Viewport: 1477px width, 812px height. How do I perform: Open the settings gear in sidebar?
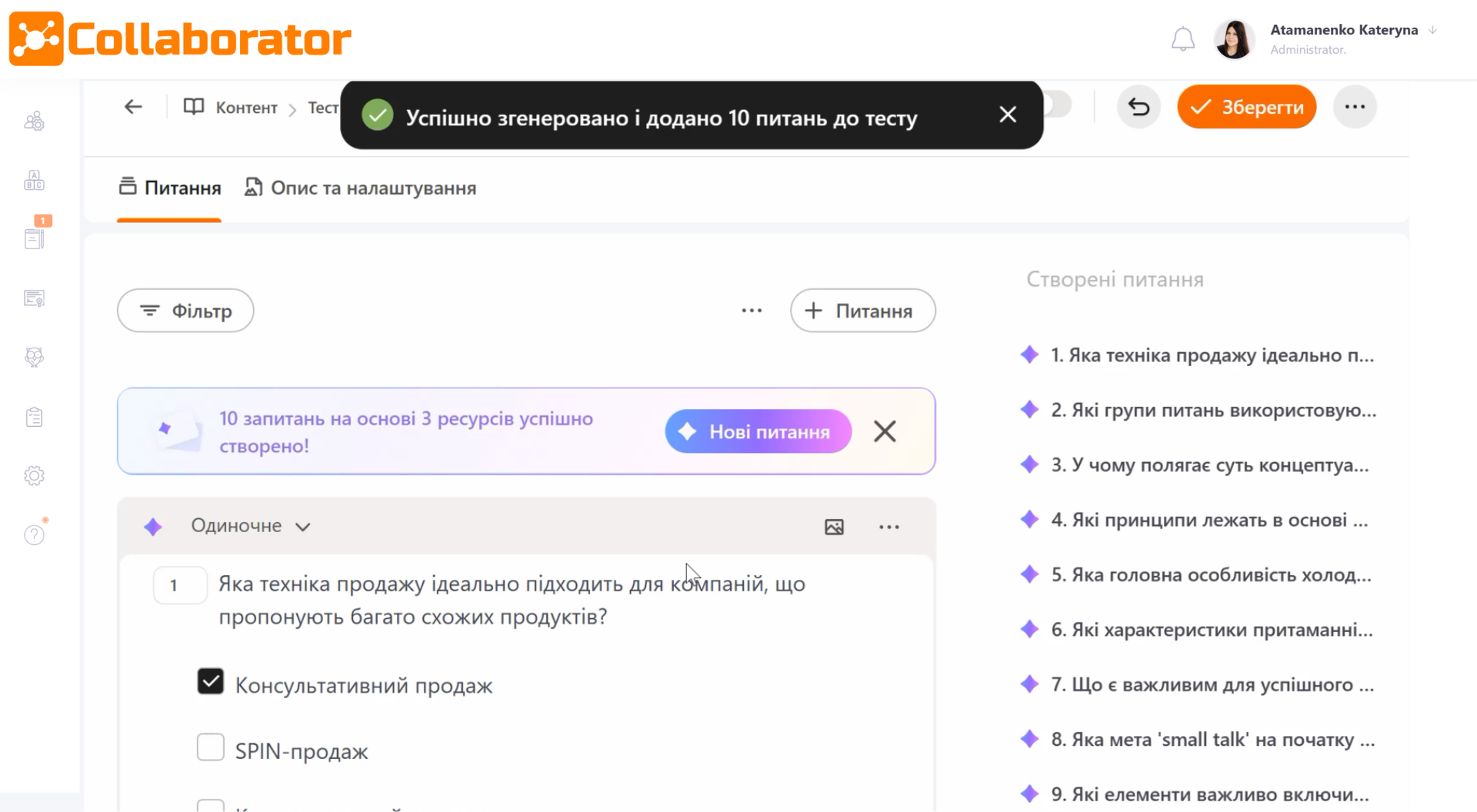click(34, 476)
